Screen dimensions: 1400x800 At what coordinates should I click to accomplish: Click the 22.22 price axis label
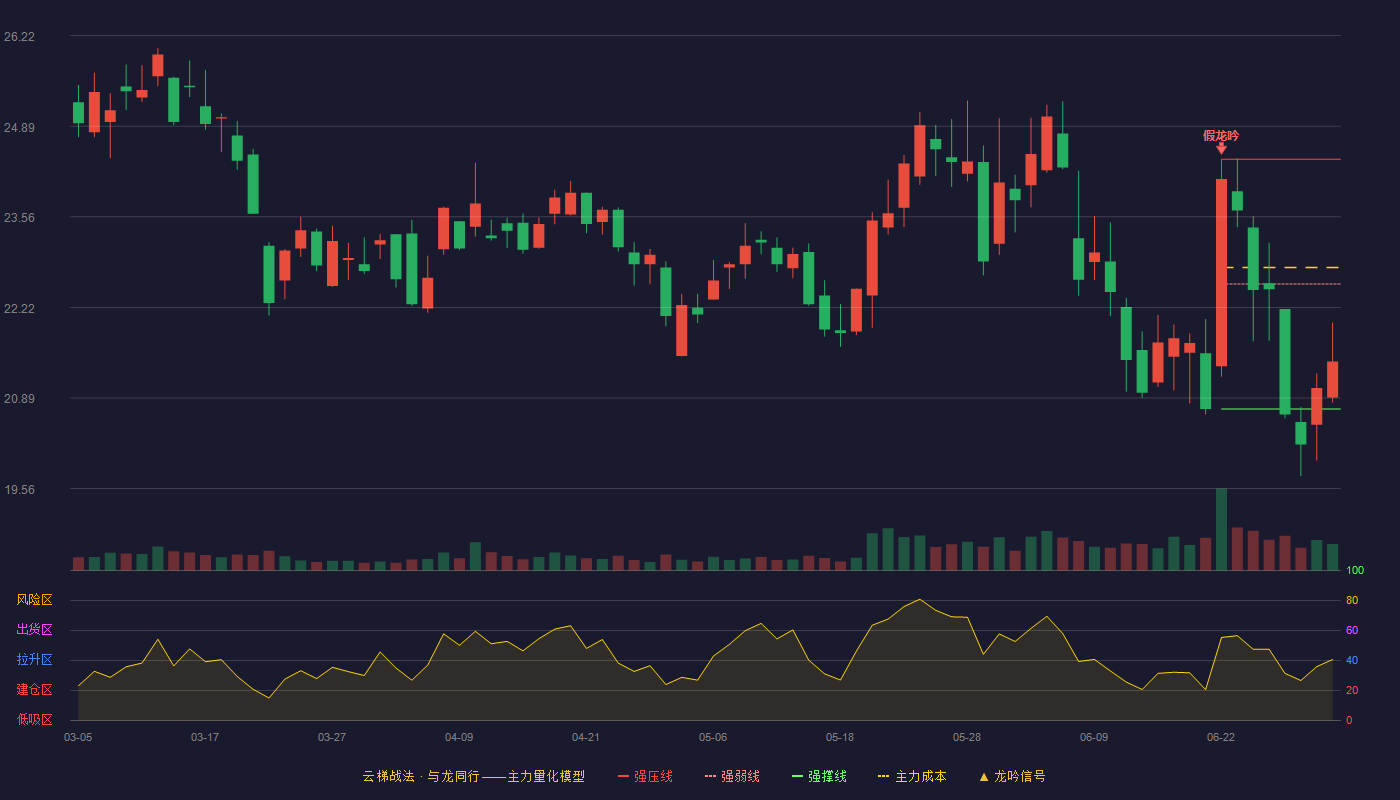[x=19, y=309]
